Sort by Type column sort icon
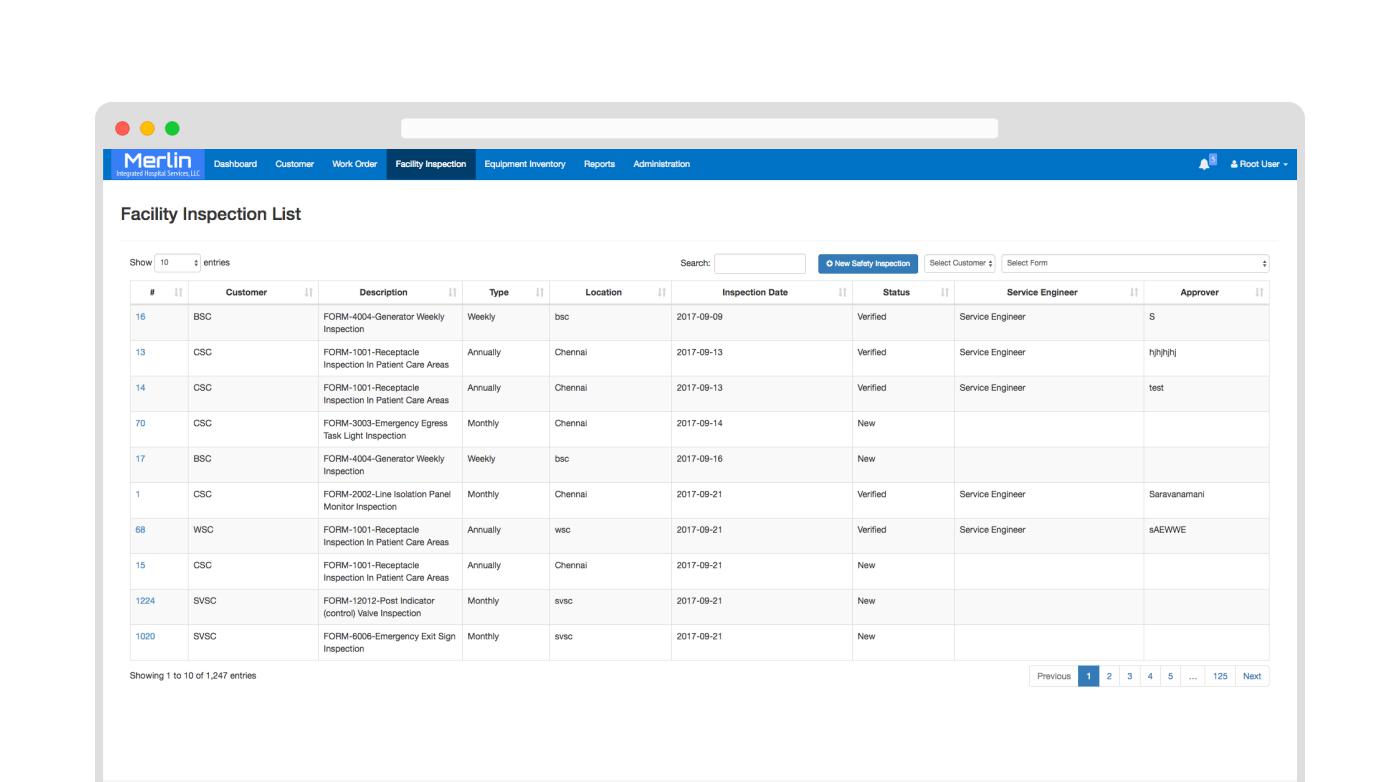The height and width of the screenshot is (782, 1400). (x=540, y=293)
